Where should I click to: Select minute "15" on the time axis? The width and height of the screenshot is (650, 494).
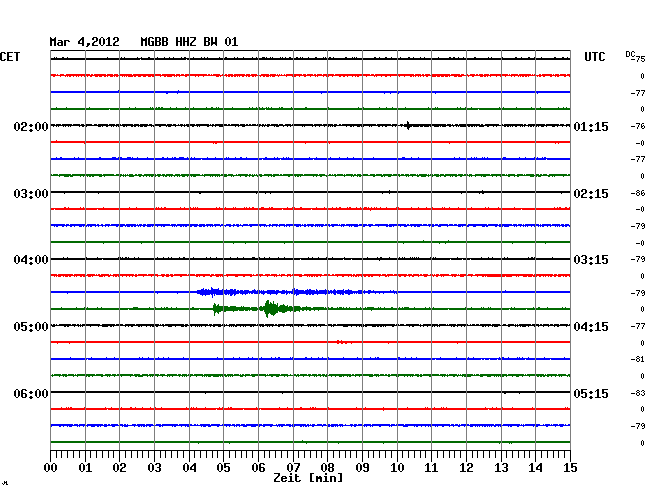pos(570,467)
